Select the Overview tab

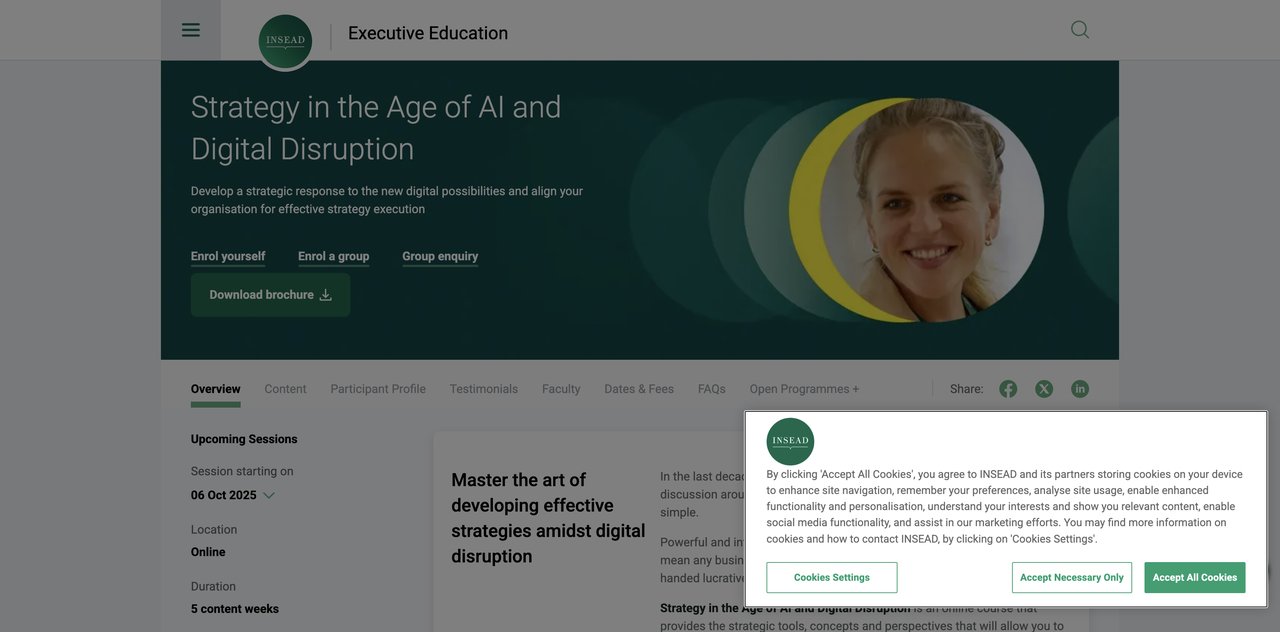click(216, 389)
